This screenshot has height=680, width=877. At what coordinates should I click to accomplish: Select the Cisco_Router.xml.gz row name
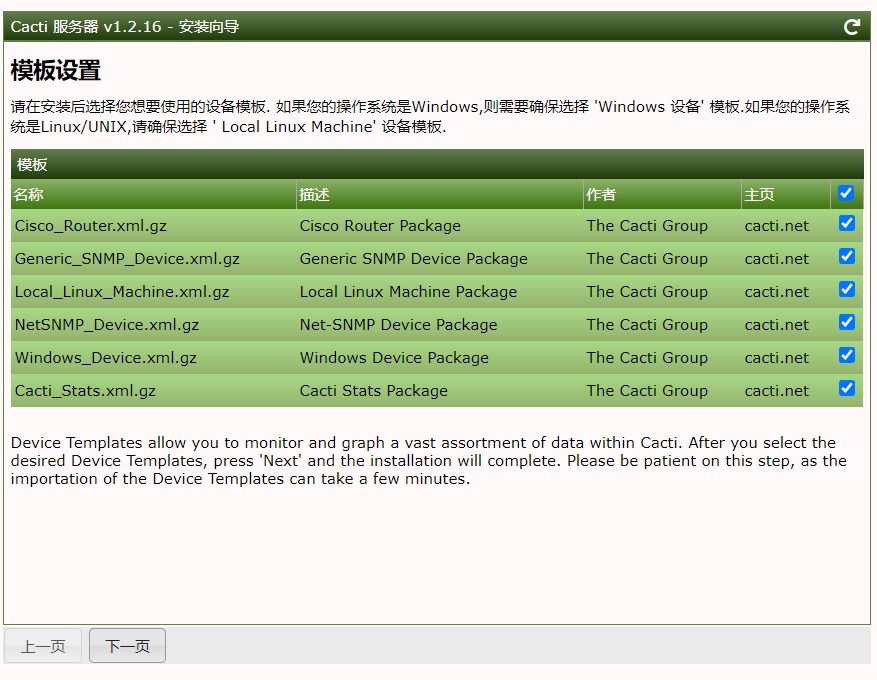pyautogui.click(x=92, y=226)
